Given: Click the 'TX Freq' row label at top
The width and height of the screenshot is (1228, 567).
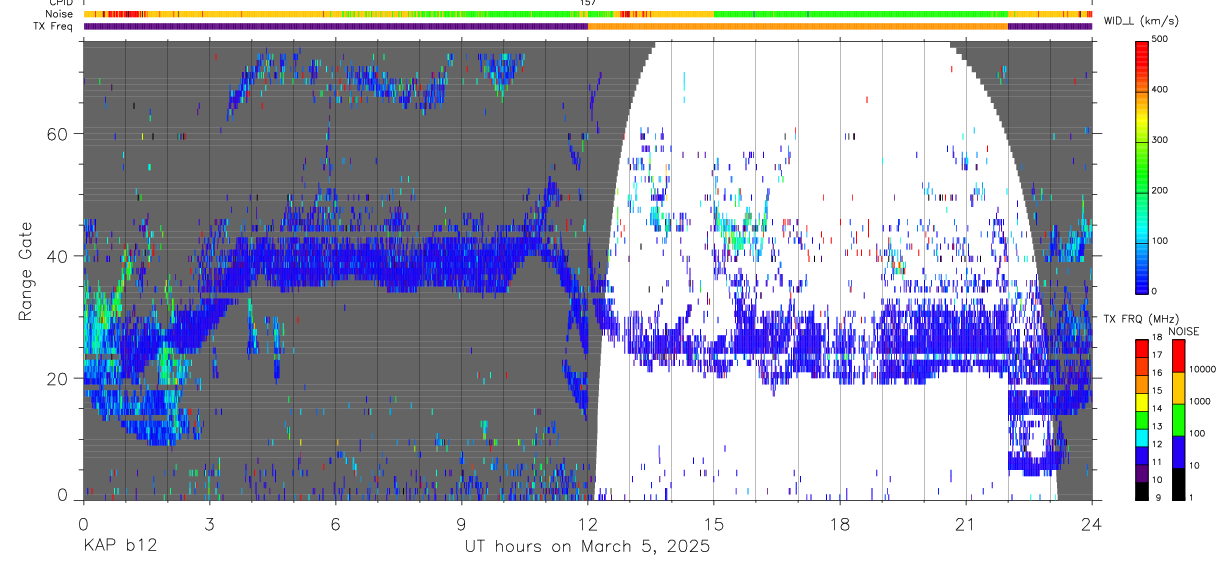Looking at the screenshot, I should tap(52, 26).
